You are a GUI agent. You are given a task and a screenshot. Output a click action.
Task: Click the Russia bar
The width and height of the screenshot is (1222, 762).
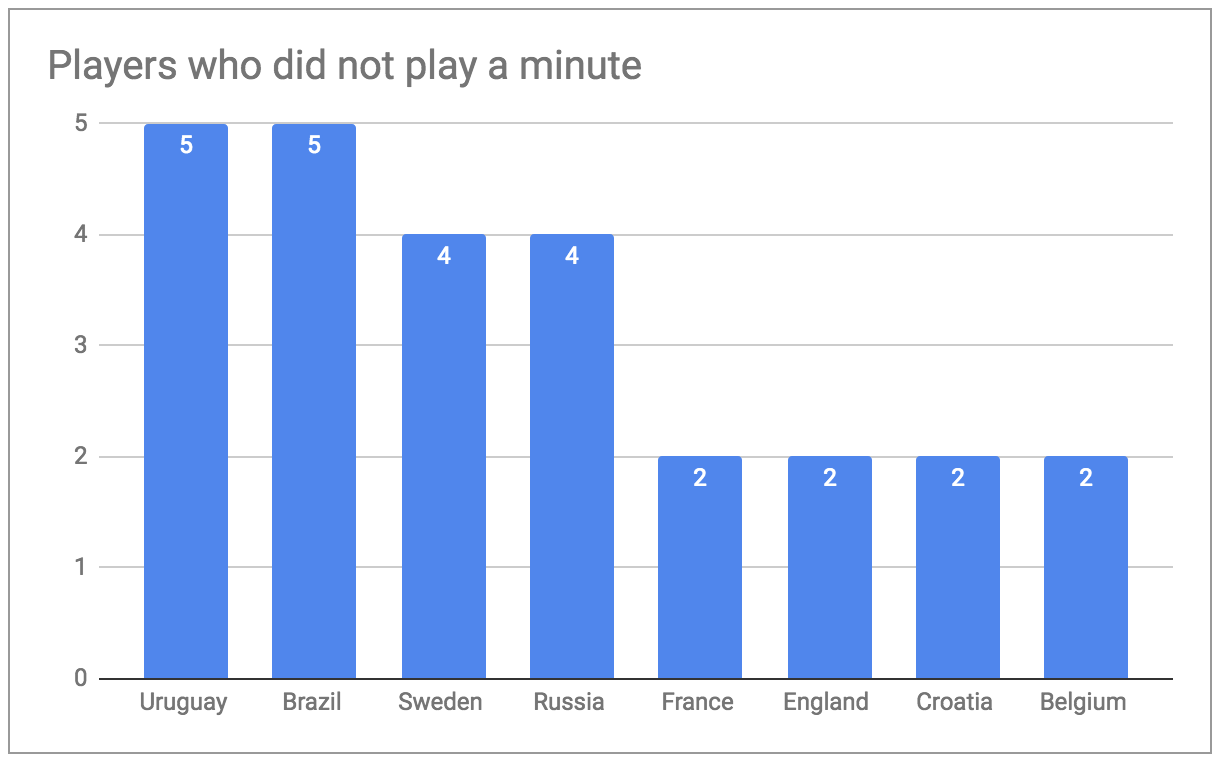(571, 456)
